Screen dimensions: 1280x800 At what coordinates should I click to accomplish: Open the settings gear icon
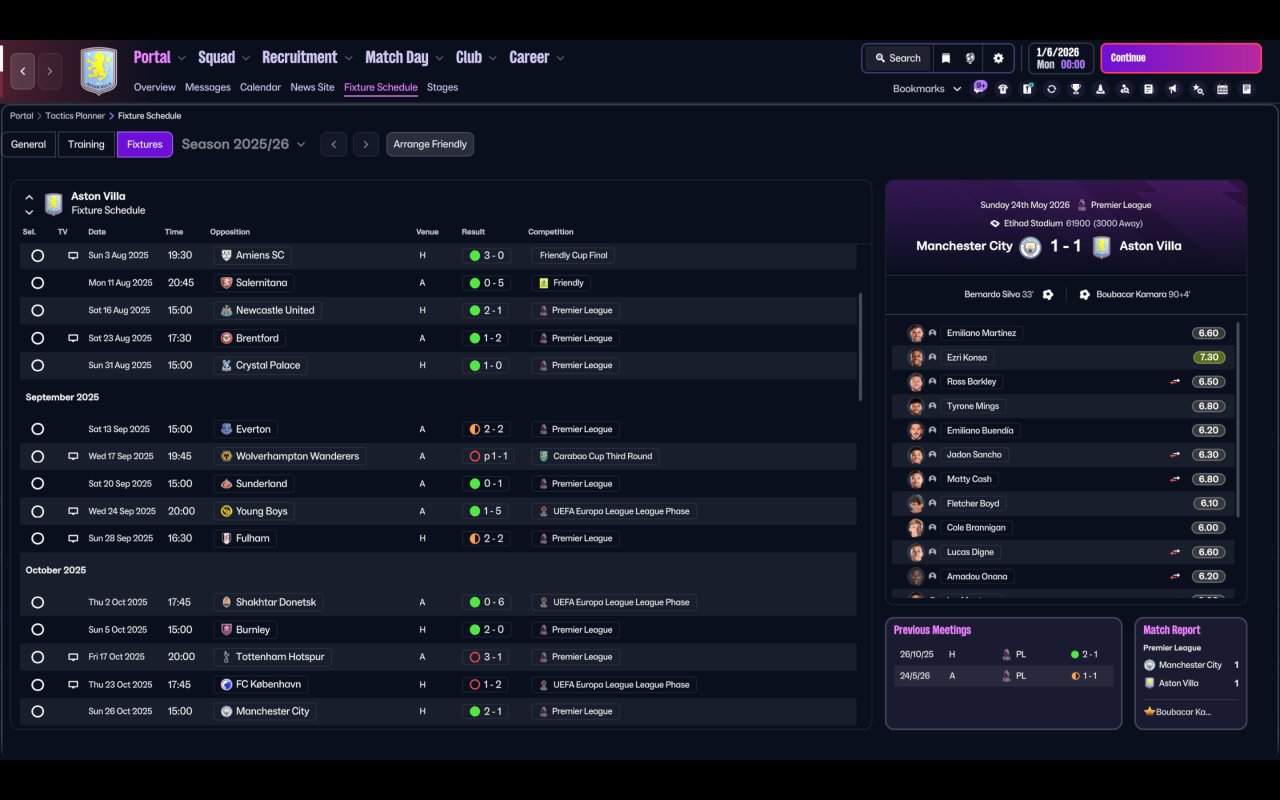pos(998,58)
